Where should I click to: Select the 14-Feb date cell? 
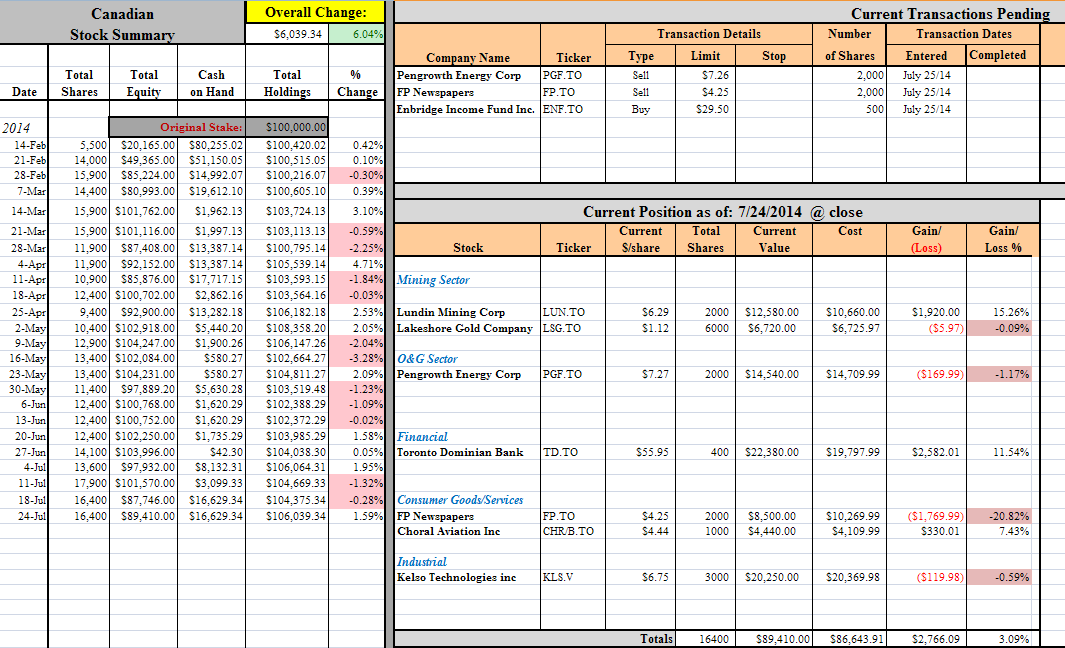[24, 145]
